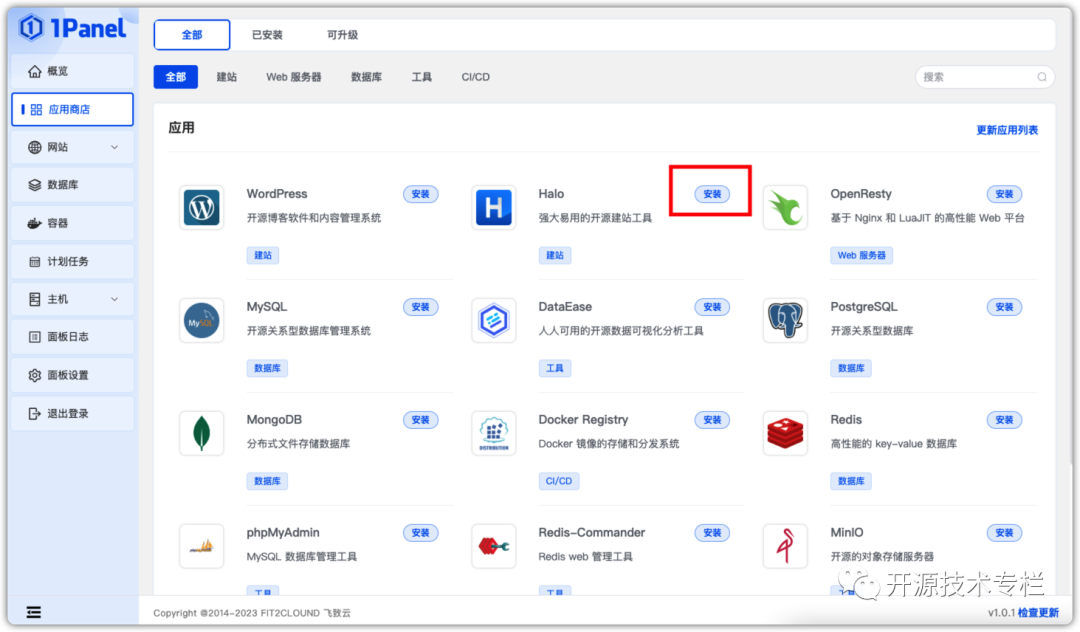This screenshot has width=1080, height=632.
Task: Click CI/CD tag under Docker Registry
Action: click(x=559, y=481)
